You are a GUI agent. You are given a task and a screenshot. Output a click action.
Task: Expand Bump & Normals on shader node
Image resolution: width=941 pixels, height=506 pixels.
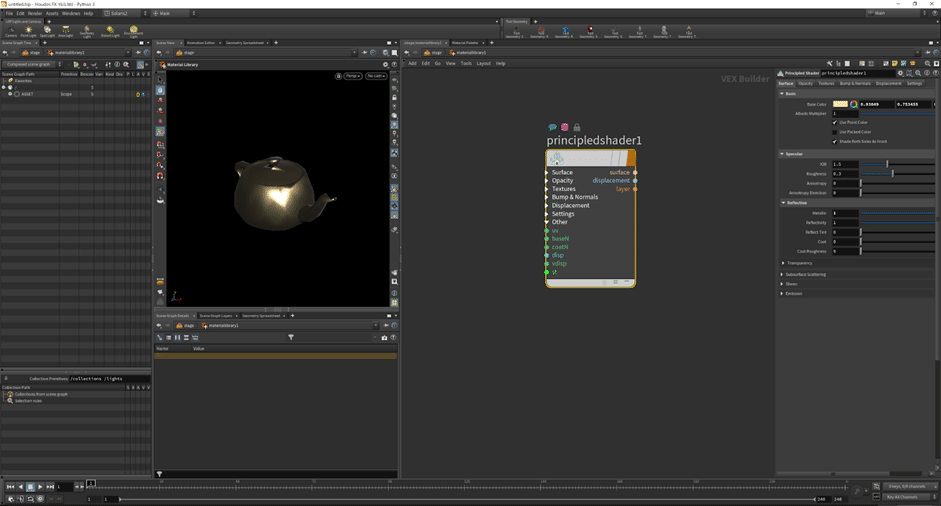click(574, 197)
